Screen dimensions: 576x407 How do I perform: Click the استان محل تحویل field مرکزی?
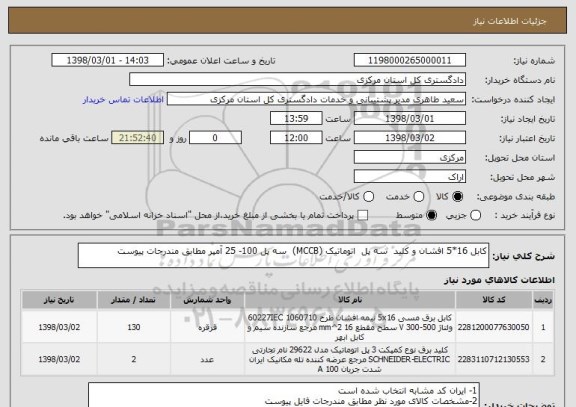410,158
